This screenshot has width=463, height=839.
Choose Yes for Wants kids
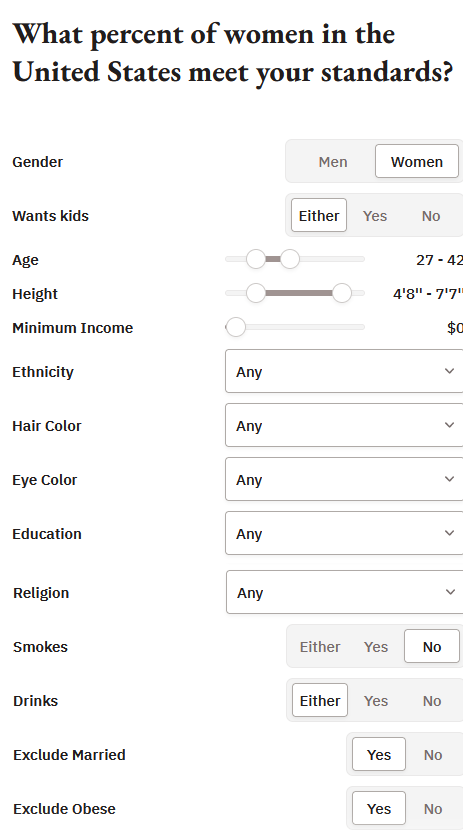375,216
